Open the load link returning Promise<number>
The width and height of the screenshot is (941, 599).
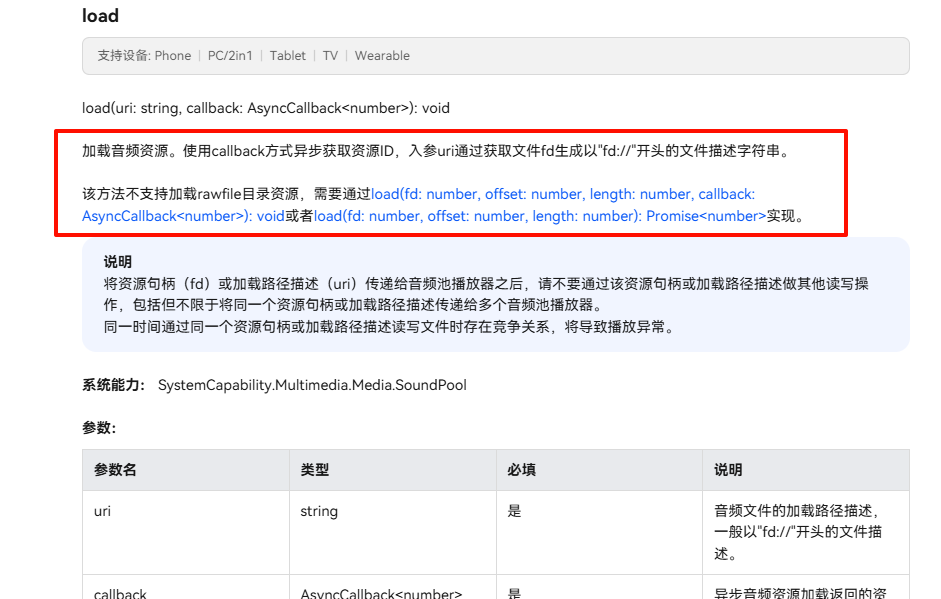[539, 215]
